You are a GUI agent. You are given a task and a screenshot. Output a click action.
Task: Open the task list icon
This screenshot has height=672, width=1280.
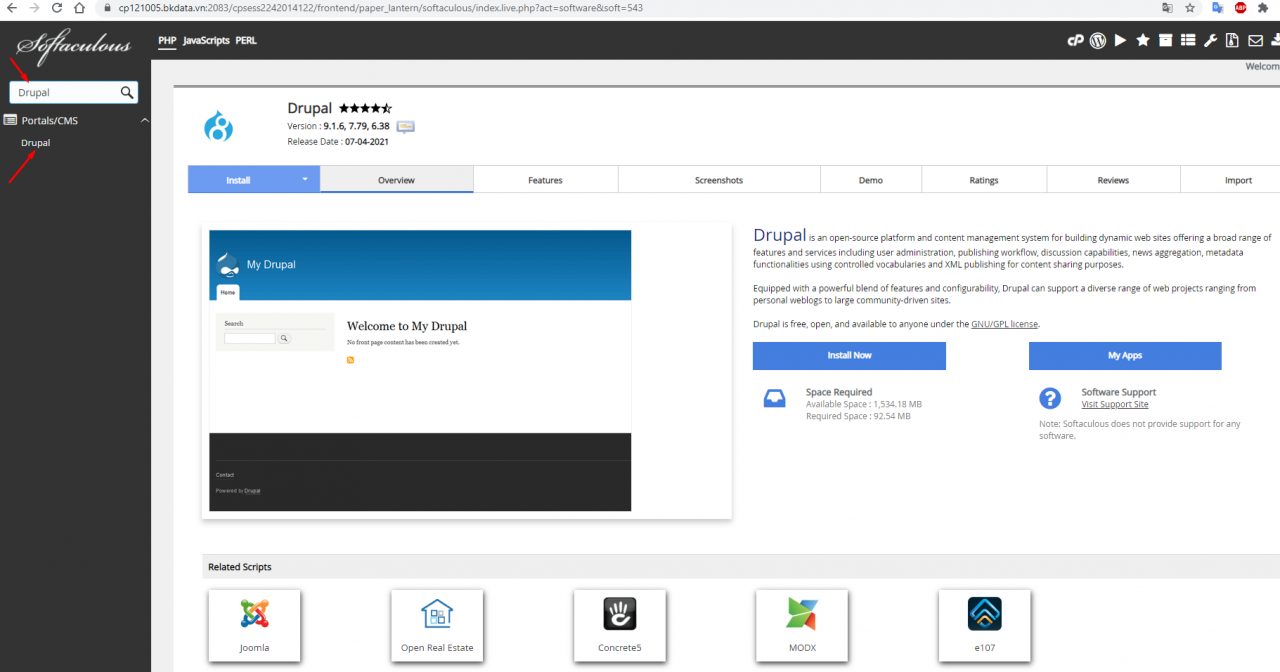click(x=1188, y=41)
